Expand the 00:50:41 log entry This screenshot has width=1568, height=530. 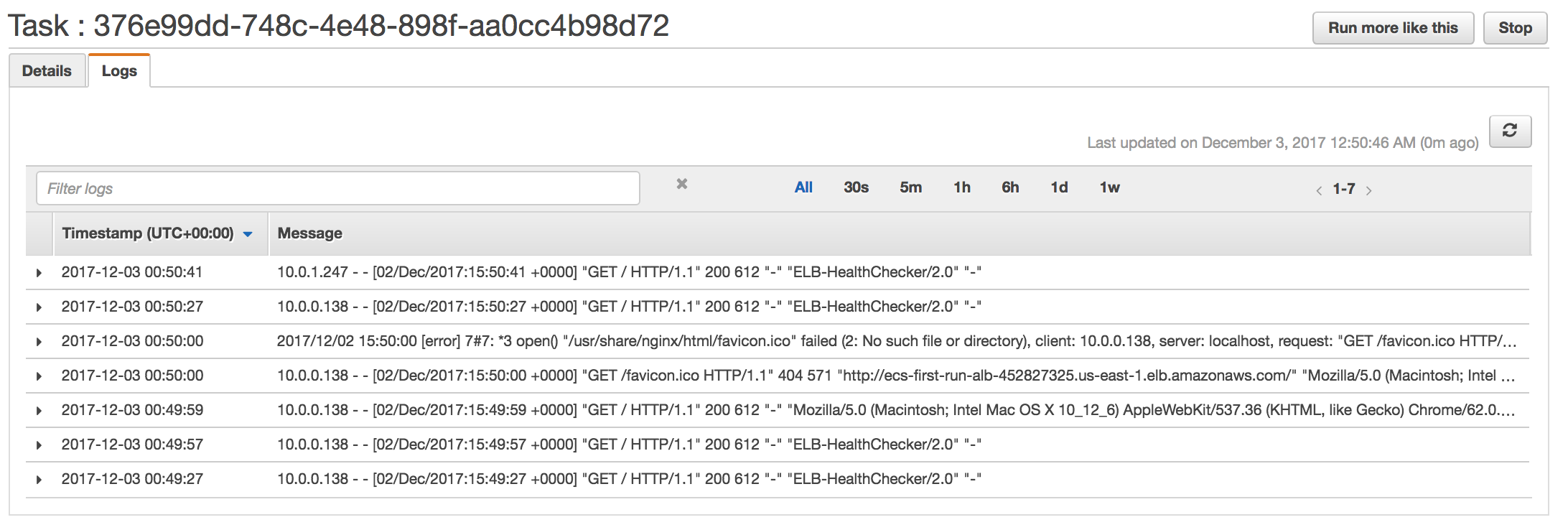pyautogui.click(x=39, y=273)
